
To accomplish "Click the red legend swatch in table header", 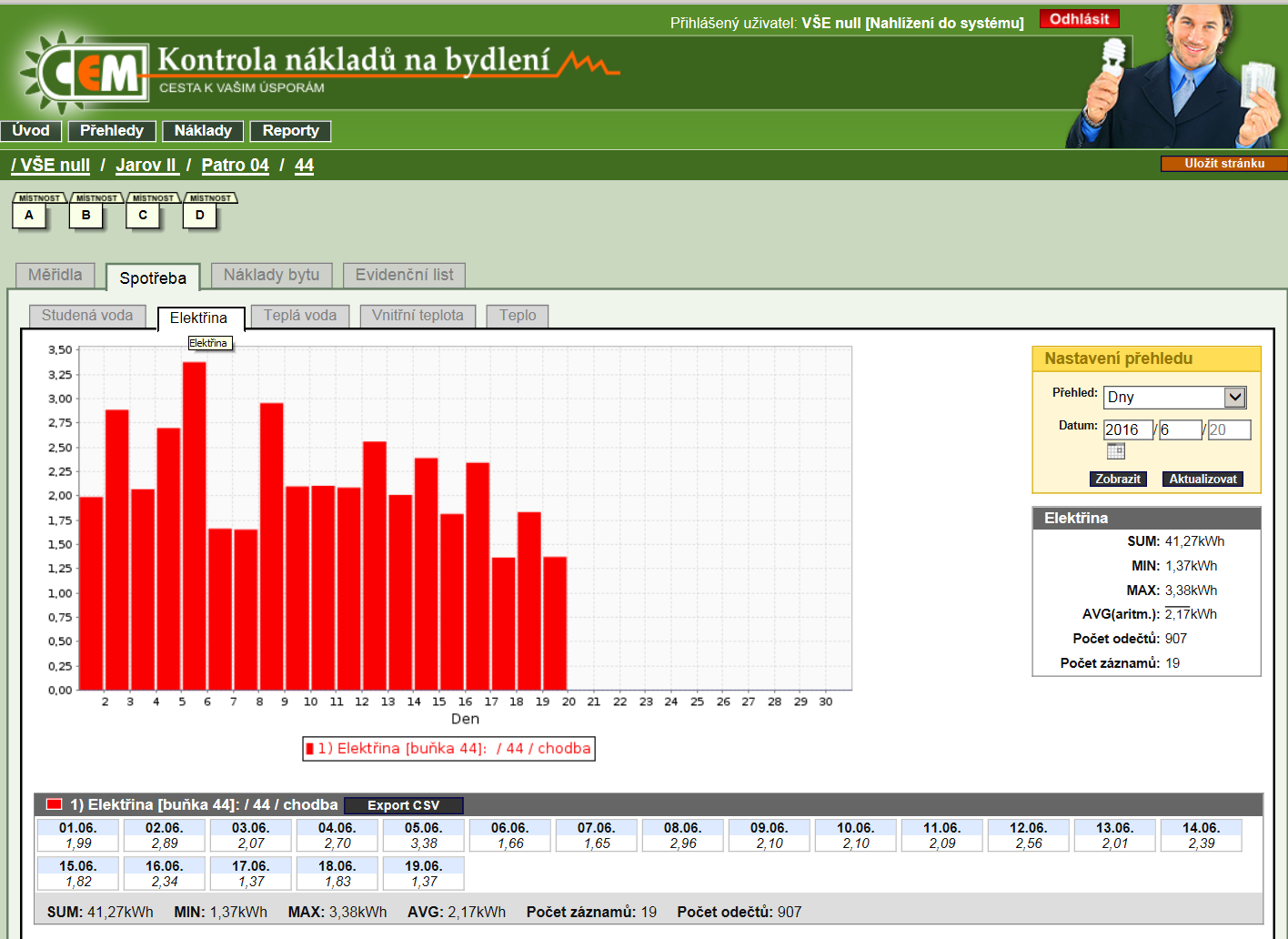I will [54, 804].
